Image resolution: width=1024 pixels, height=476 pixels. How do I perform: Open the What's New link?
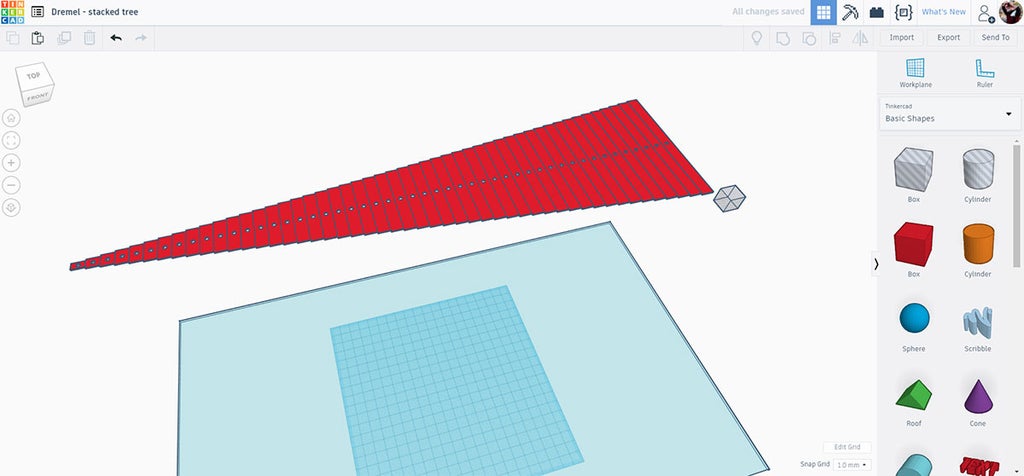click(x=944, y=12)
